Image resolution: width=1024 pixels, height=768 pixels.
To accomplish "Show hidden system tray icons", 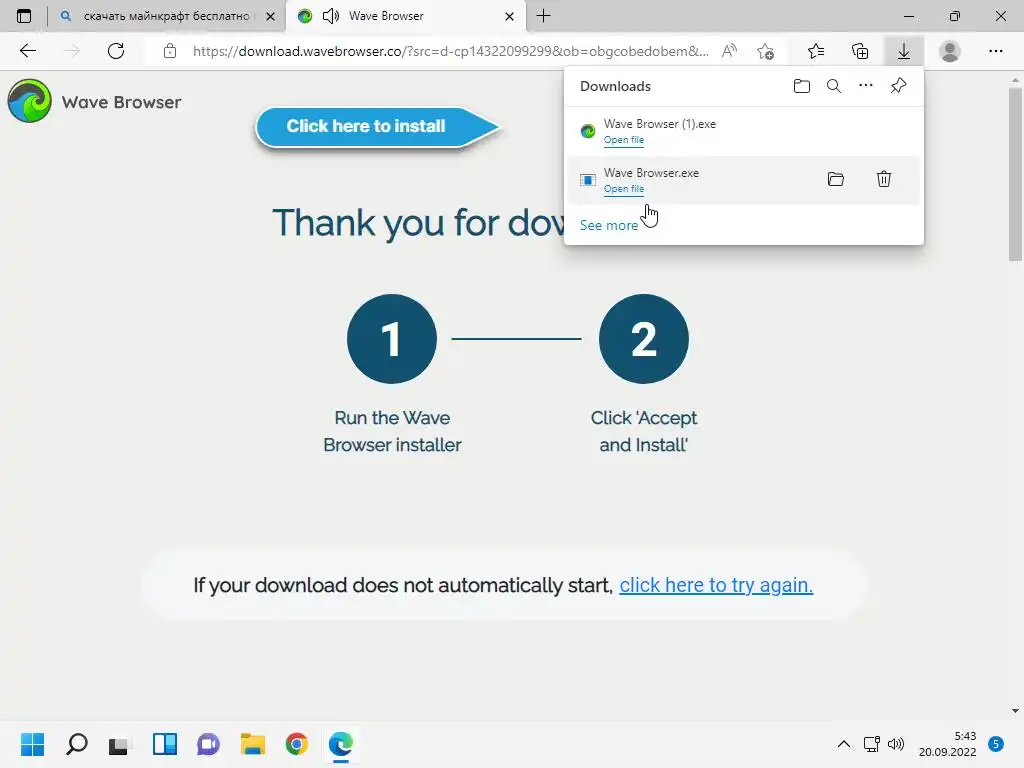I will 844,744.
